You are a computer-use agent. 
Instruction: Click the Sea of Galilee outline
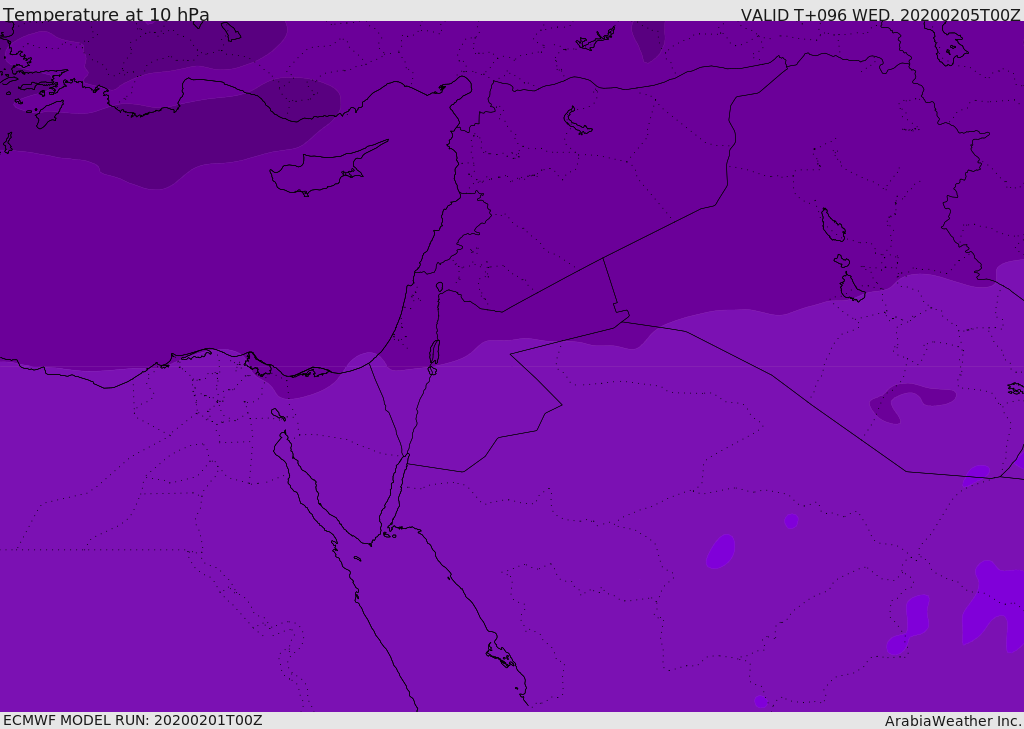click(440, 287)
